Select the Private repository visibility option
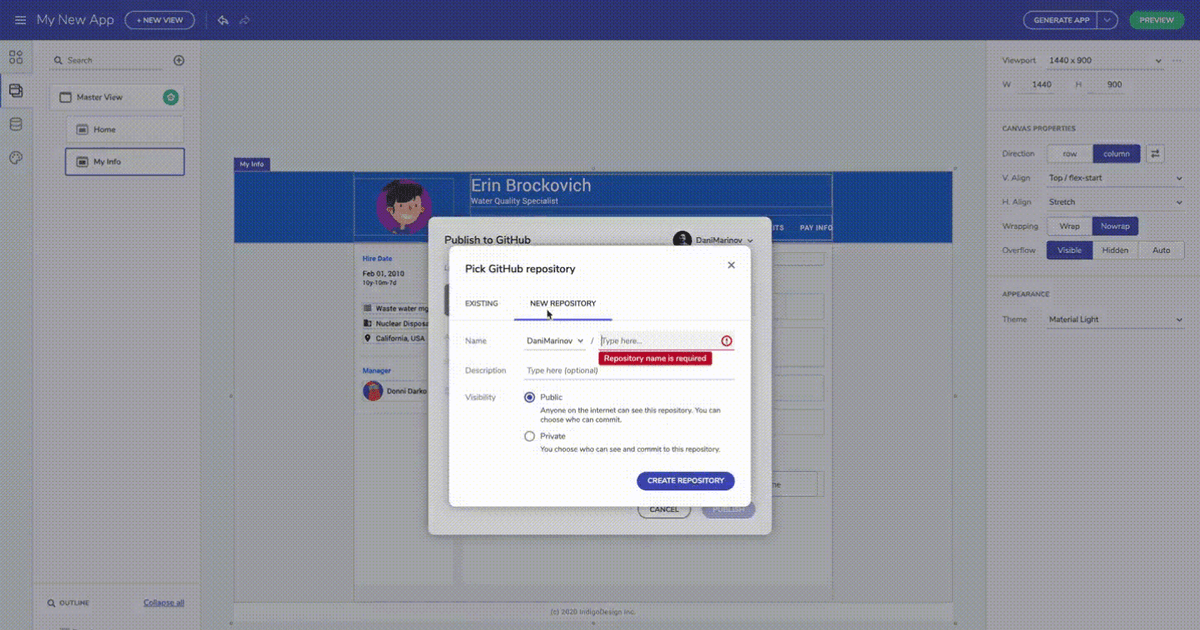The height and width of the screenshot is (630, 1200). coord(530,435)
